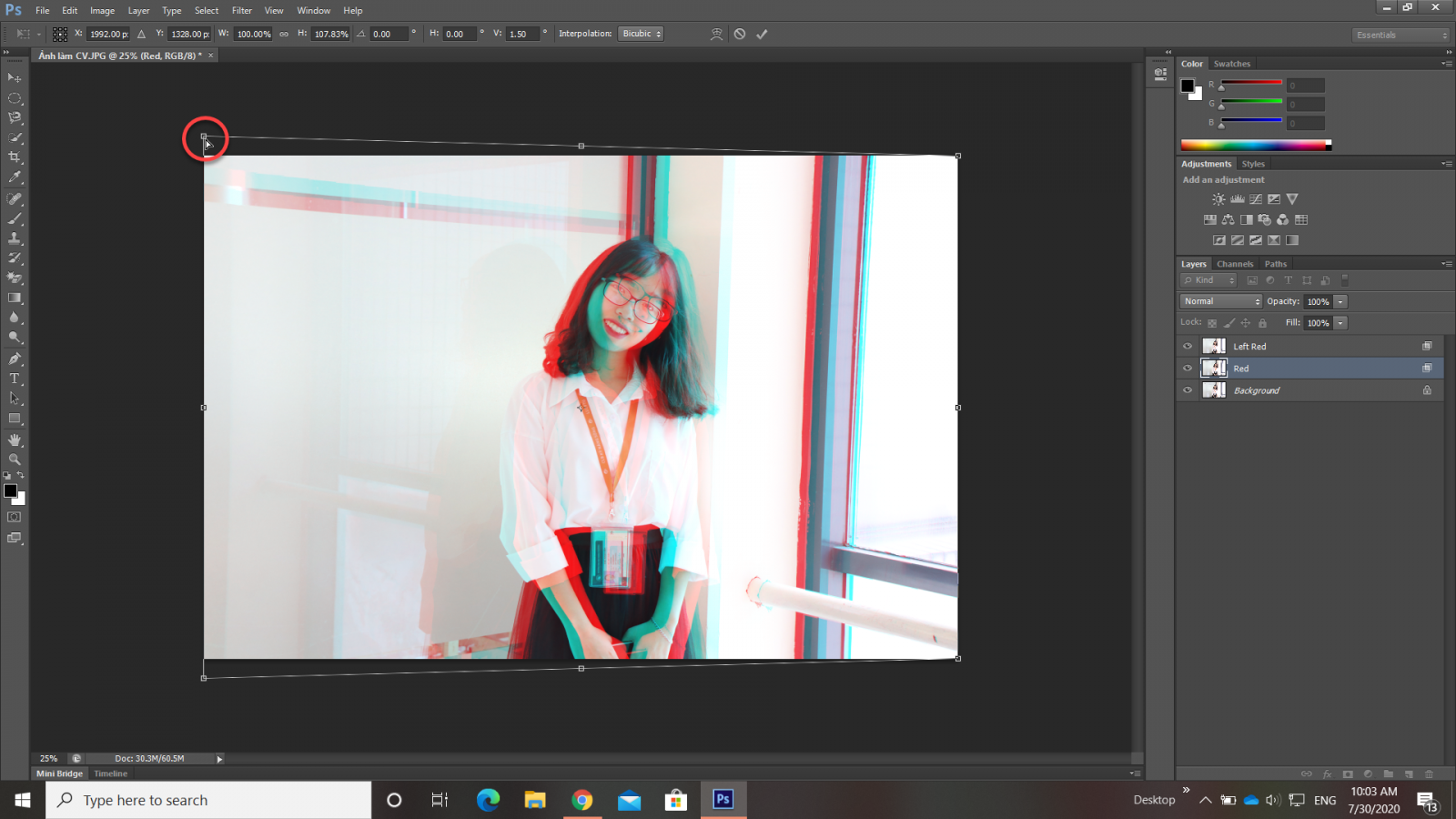Screen dimensions: 1456x819
Task: Commit the transform with checkmark icon
Action: [762, 35]
